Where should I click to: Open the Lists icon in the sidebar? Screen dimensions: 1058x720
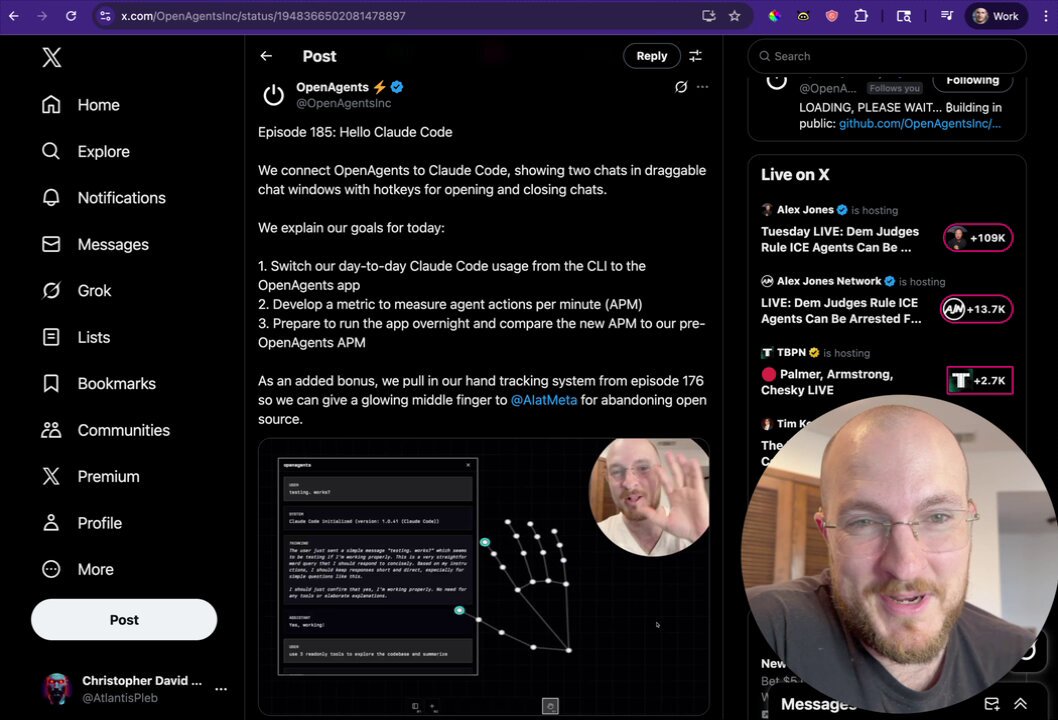[51, 337]
